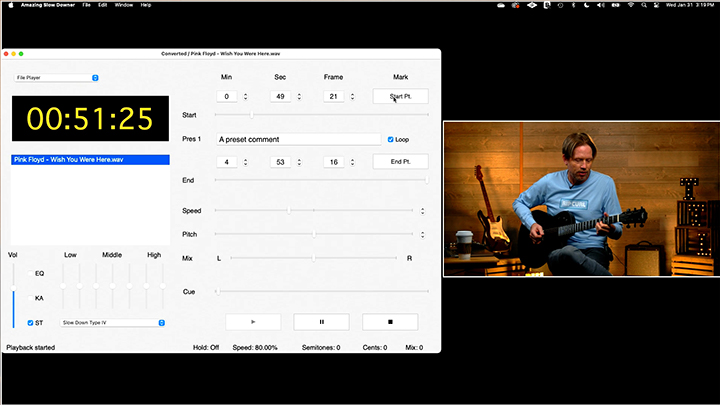Click the Hold: Off status text
The image size is (720, 405).
(x=206, y=348)
